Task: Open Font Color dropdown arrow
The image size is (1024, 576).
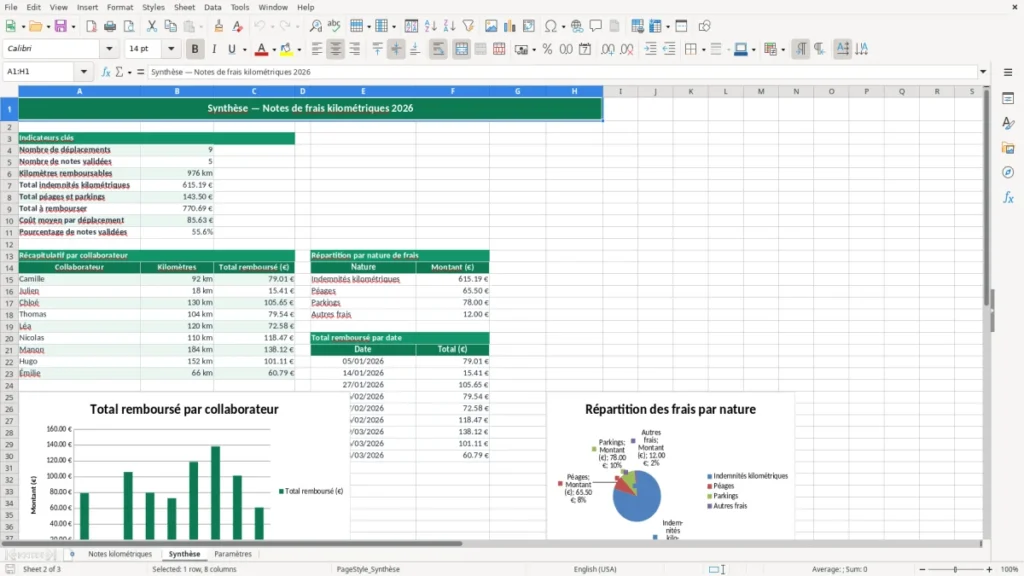Action: [274, 50]
